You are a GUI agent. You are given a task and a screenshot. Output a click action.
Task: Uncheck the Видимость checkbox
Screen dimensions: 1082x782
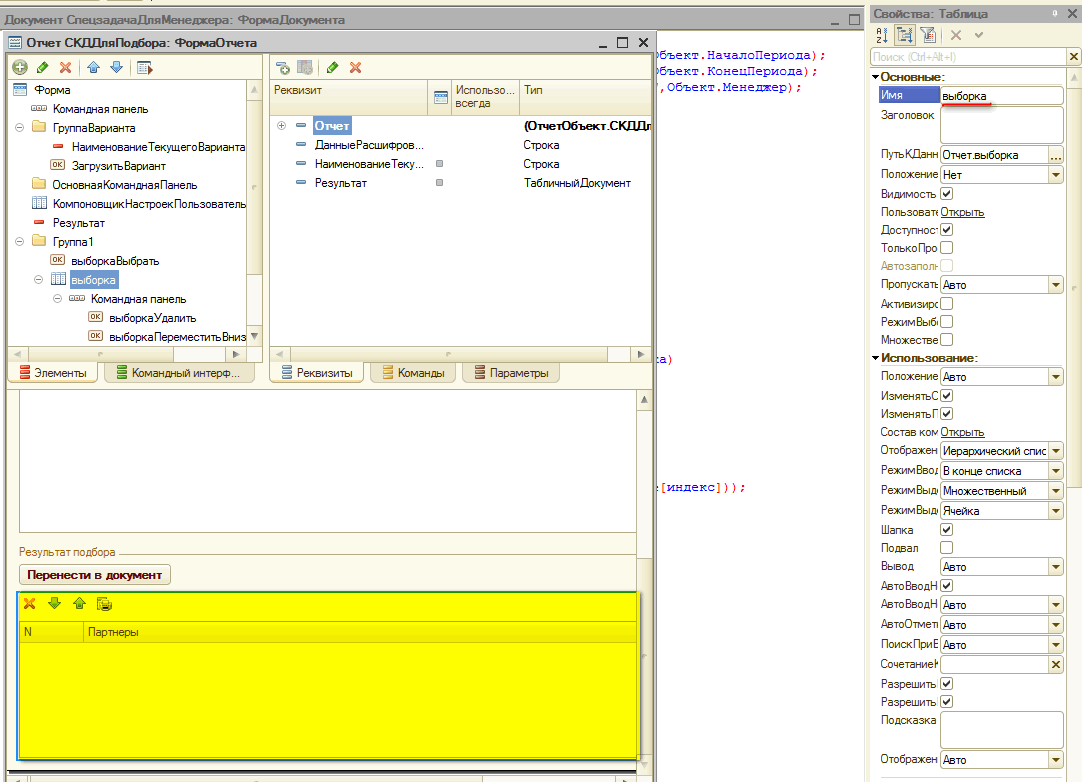pyautogui.click(x=946, y=193)
